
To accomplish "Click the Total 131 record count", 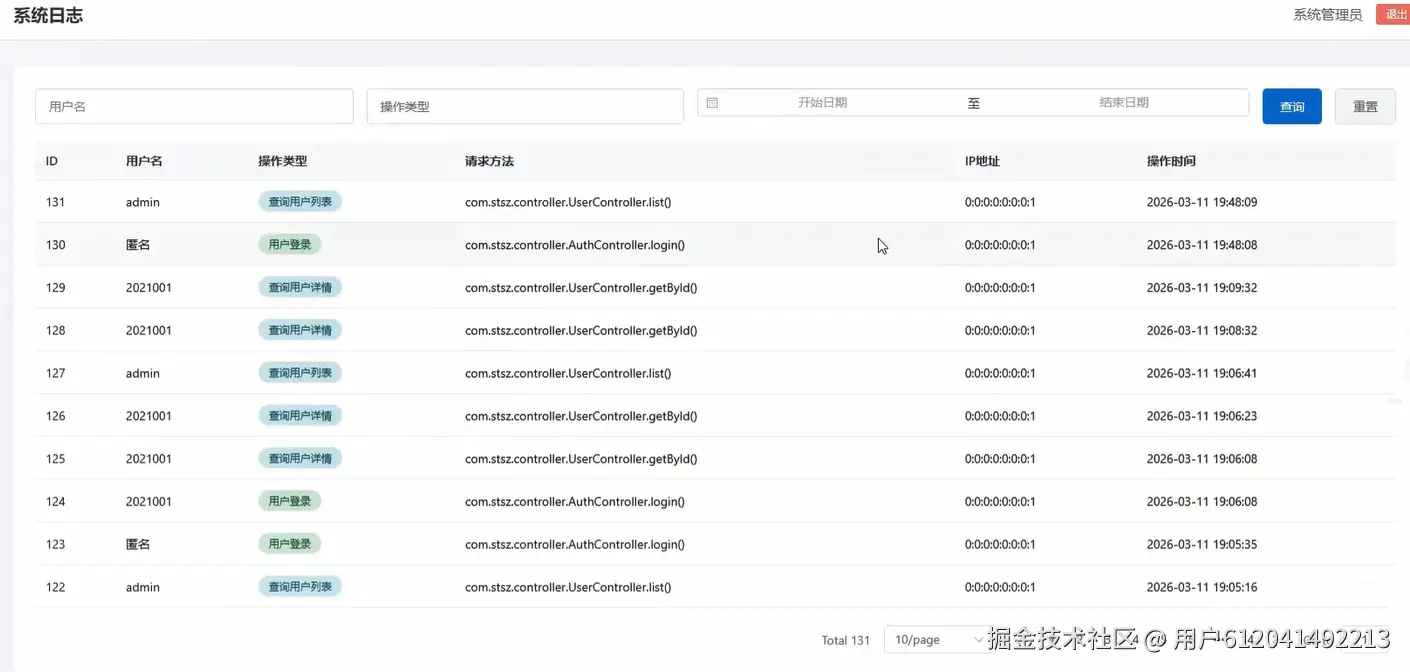I will [x=846, y=640].
